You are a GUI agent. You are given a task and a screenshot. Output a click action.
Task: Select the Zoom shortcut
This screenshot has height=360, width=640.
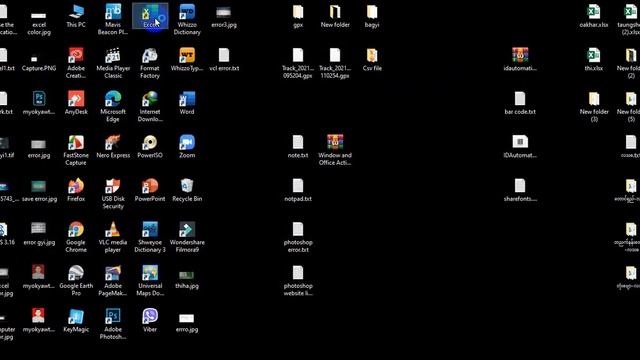click(x=187, y=147)
